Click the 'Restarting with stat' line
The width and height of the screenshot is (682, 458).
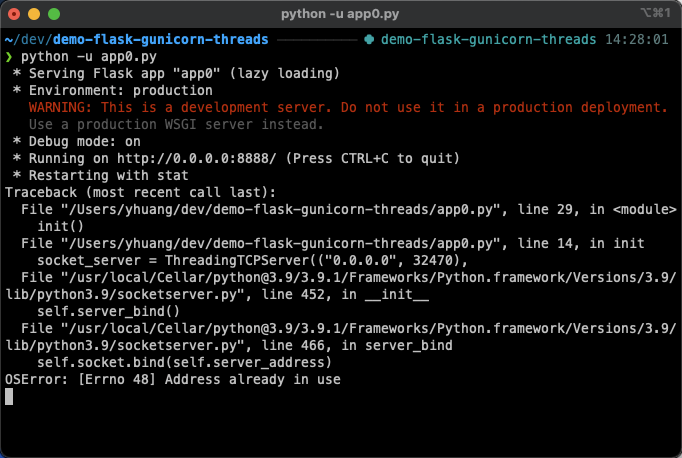[x=100, y=176]
